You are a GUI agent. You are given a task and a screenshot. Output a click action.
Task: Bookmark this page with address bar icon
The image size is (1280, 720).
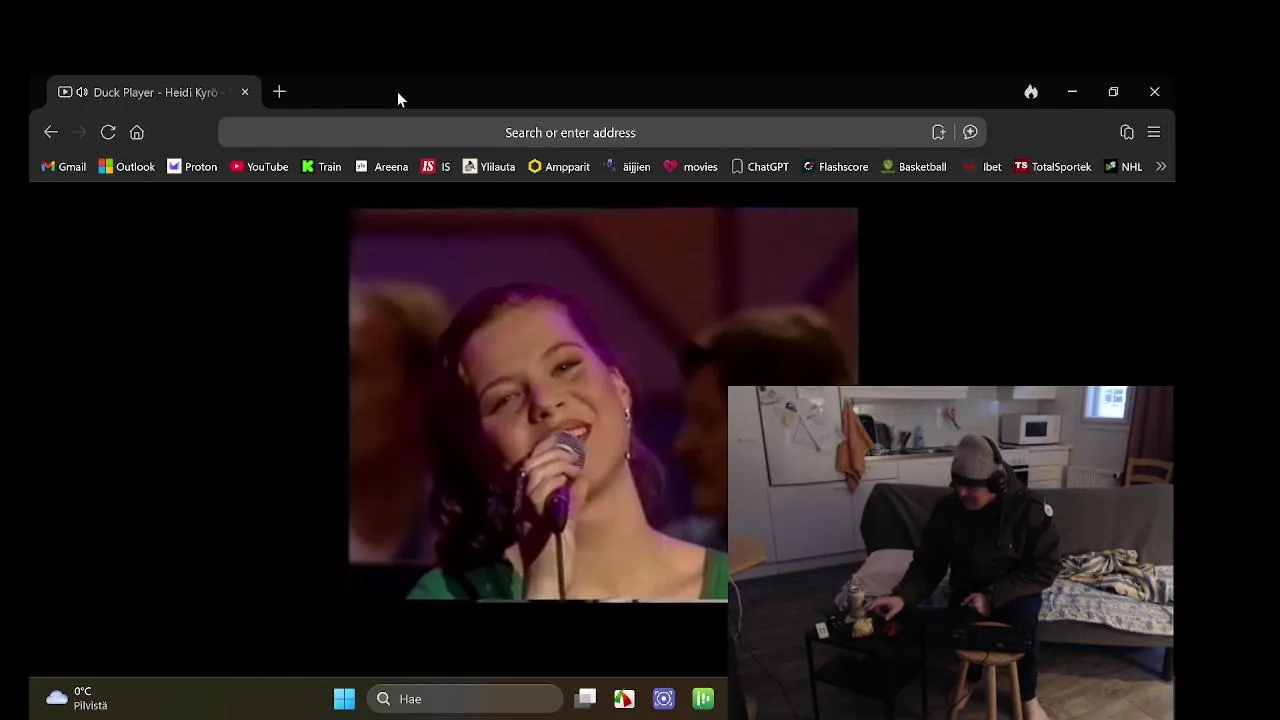click(938, 132)
